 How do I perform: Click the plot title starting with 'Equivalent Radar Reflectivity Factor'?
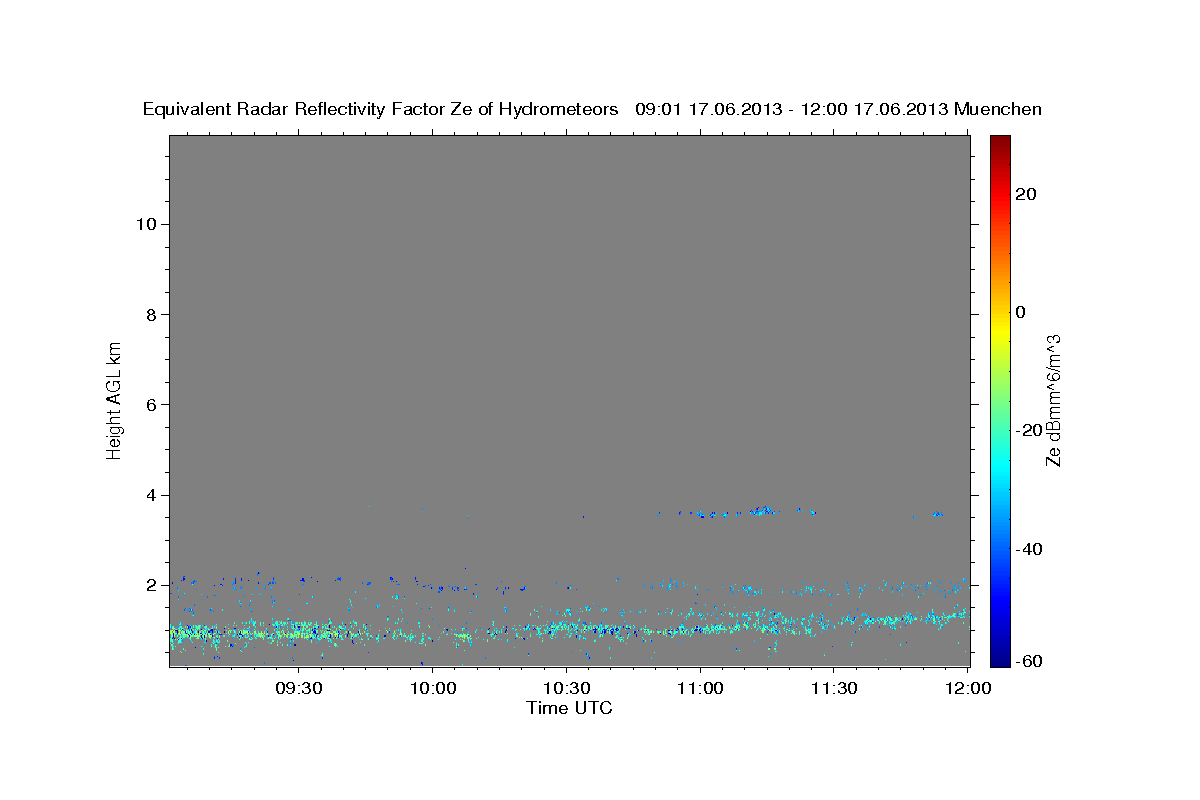[592, 109]
